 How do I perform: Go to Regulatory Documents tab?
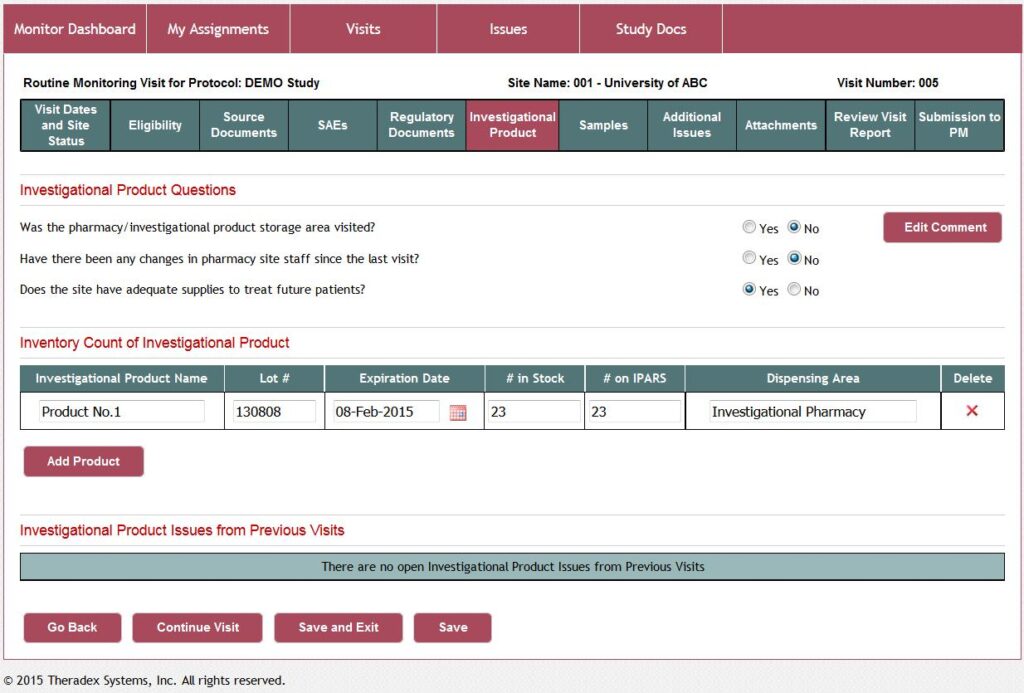[421, 125]
